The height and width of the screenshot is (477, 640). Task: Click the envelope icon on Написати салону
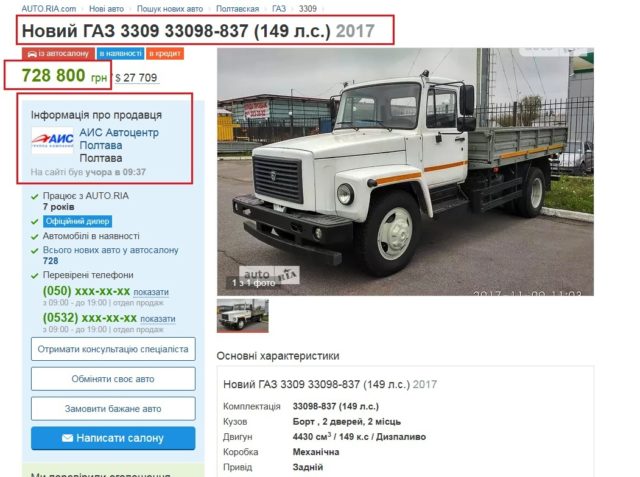pos(67,438)
